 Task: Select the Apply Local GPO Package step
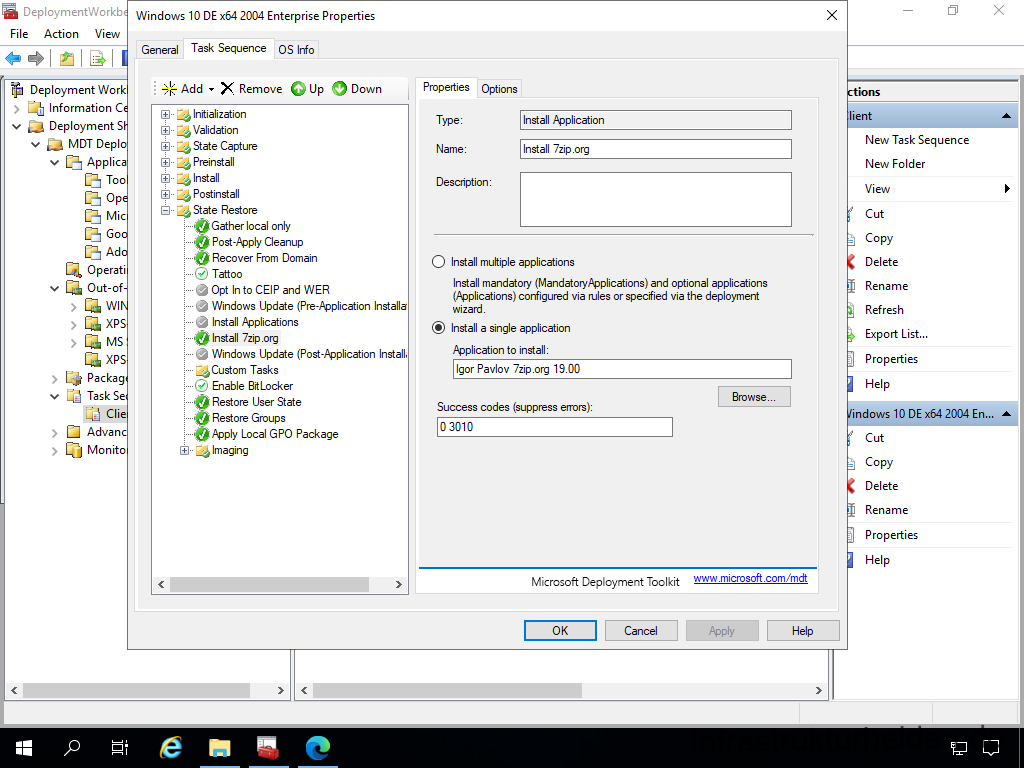click(x=275, y=434)
